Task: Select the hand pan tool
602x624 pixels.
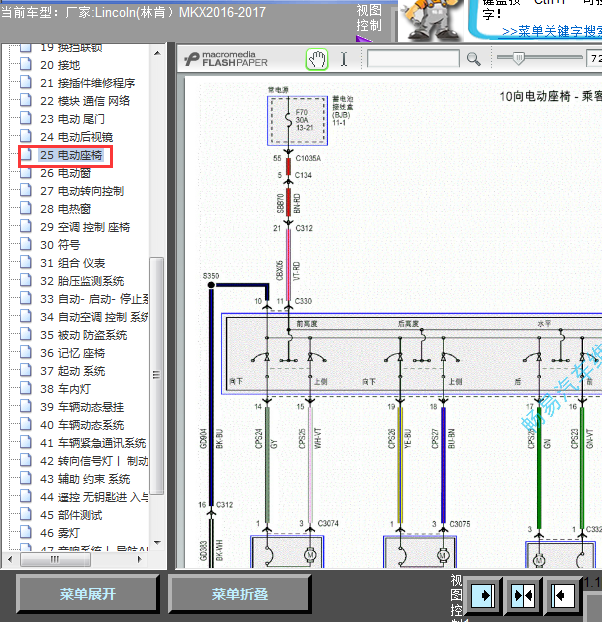Action: click(317, 59)
